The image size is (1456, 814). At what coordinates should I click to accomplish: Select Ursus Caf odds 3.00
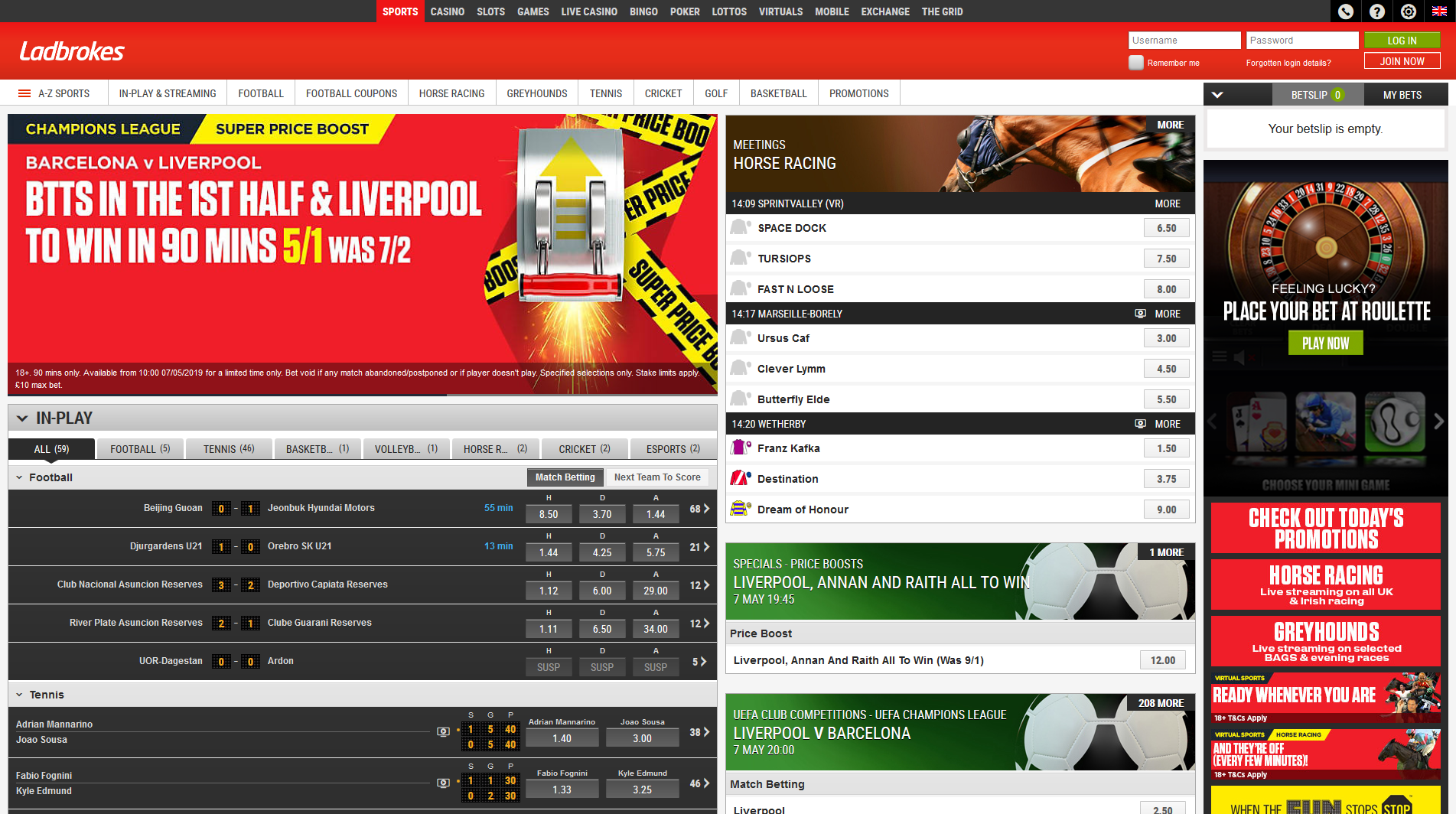1167,338
